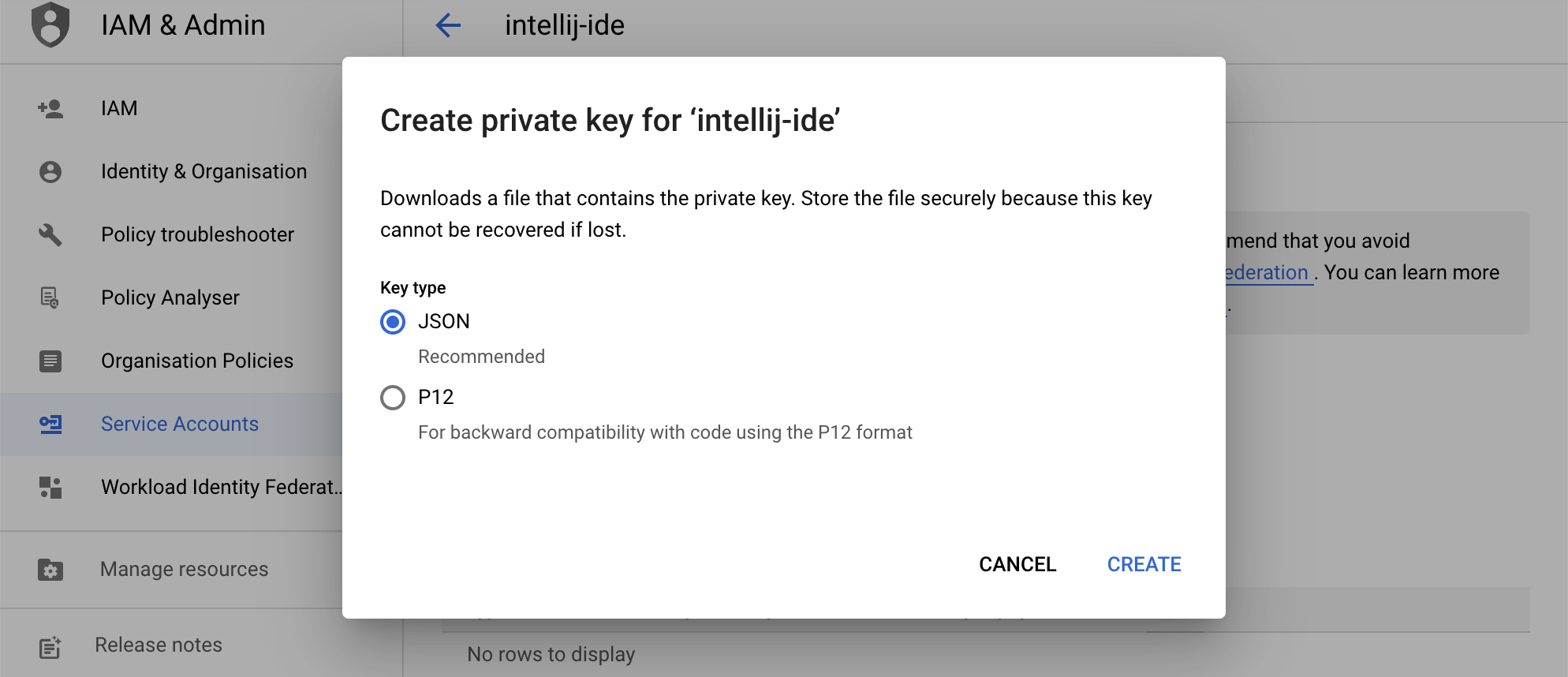
Task: Click the Policy Analyser document icon
Action: pos(50,298)
